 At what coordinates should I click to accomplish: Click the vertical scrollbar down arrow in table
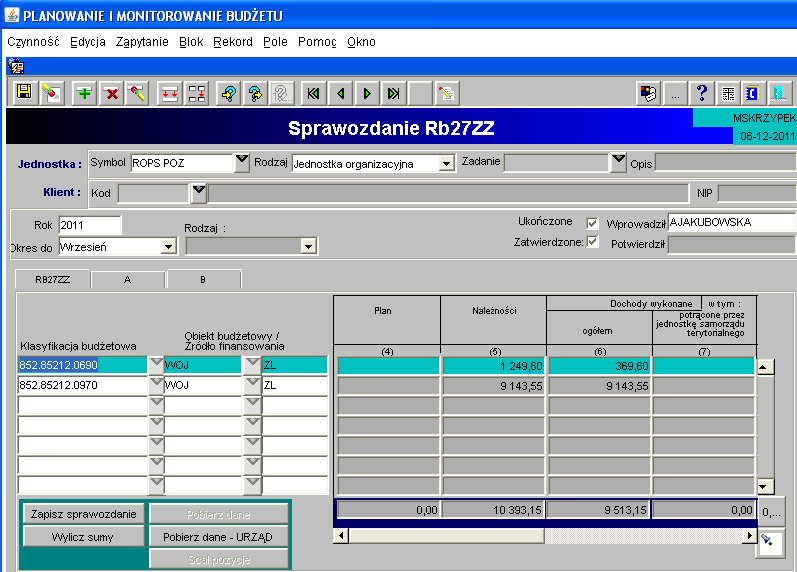[764, 487]
